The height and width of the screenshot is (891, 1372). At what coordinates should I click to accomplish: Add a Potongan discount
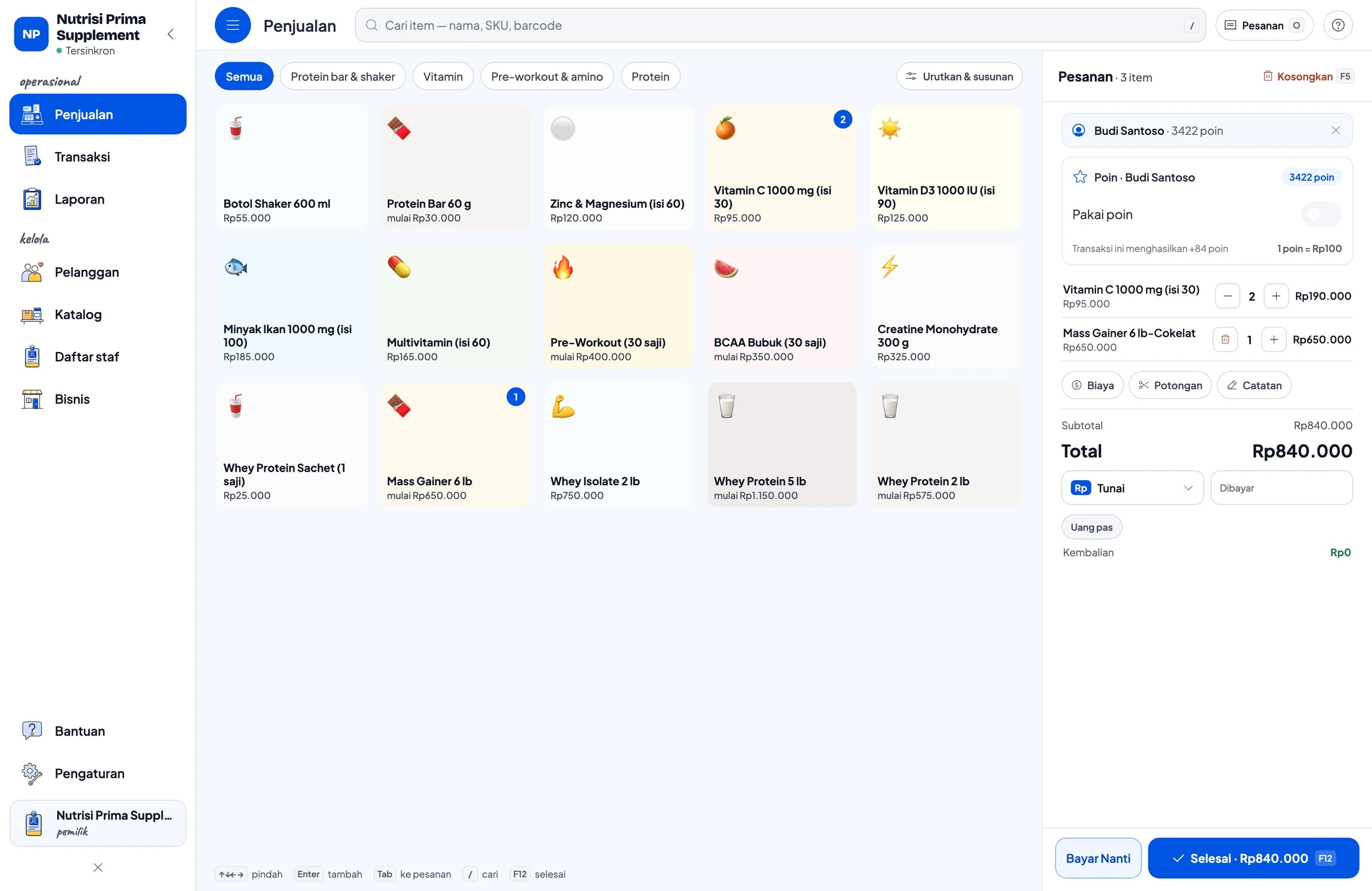(x=1170, y=385)
